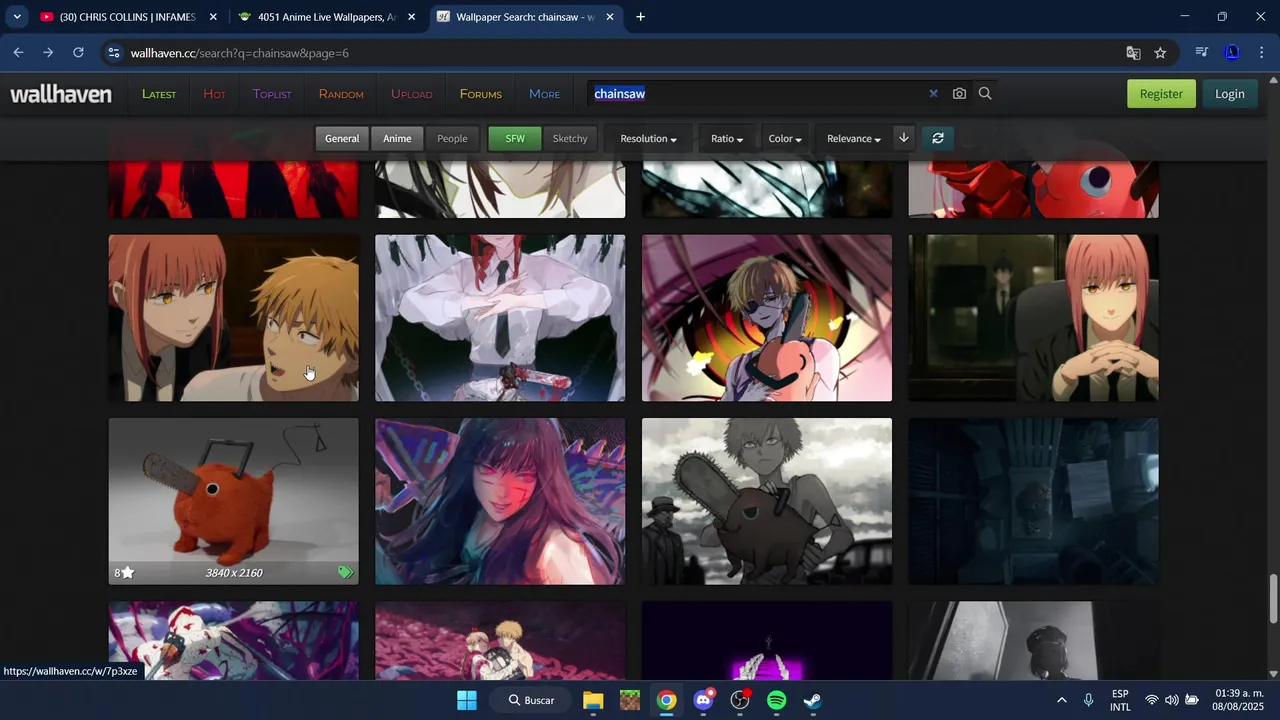The height and width of the screenshot is (720, 1280).
Task: Open the Toplist page
Action: (272, 94)
